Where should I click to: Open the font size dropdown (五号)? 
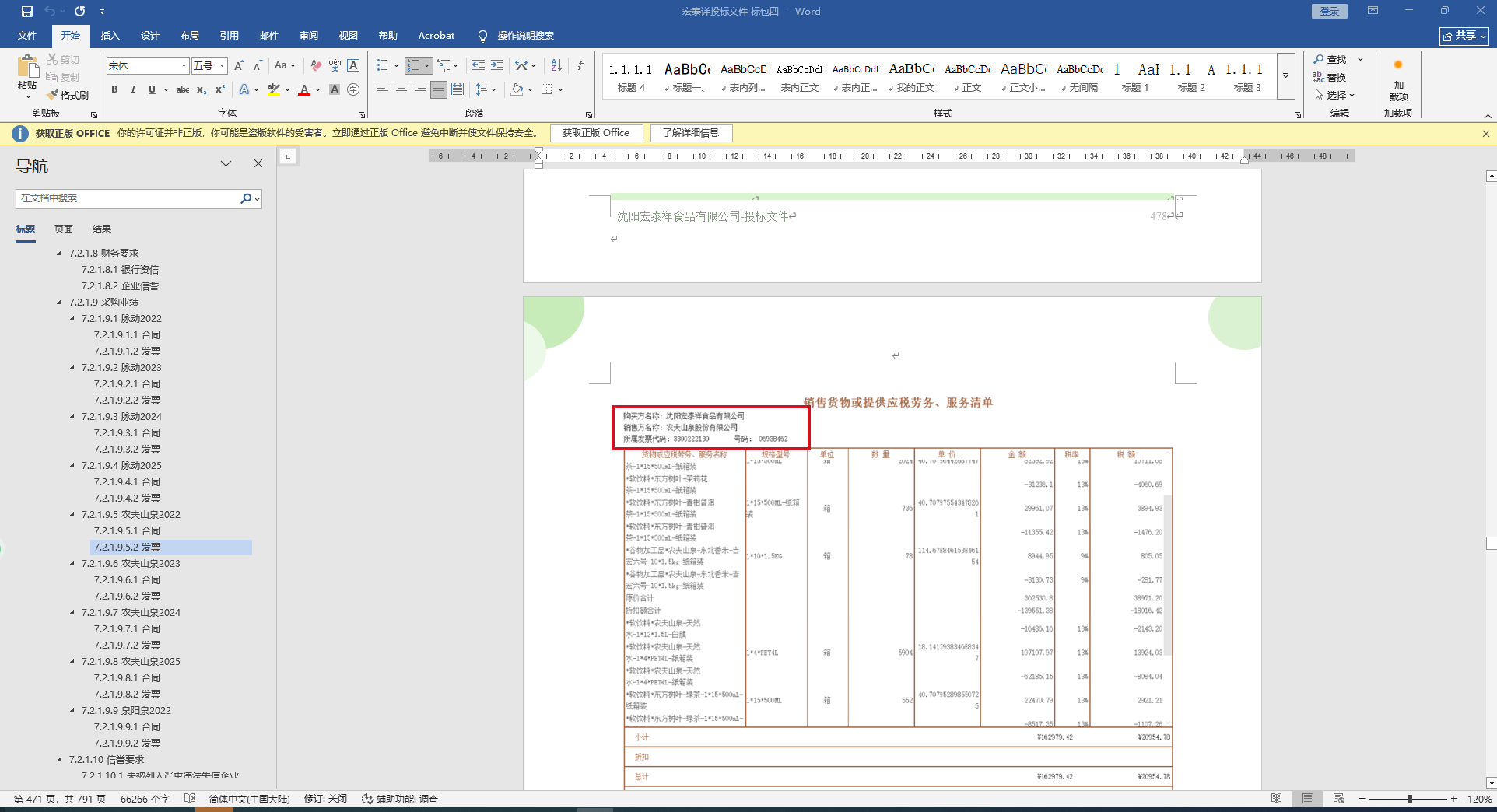pyautogui.click(x=222, y=66)
